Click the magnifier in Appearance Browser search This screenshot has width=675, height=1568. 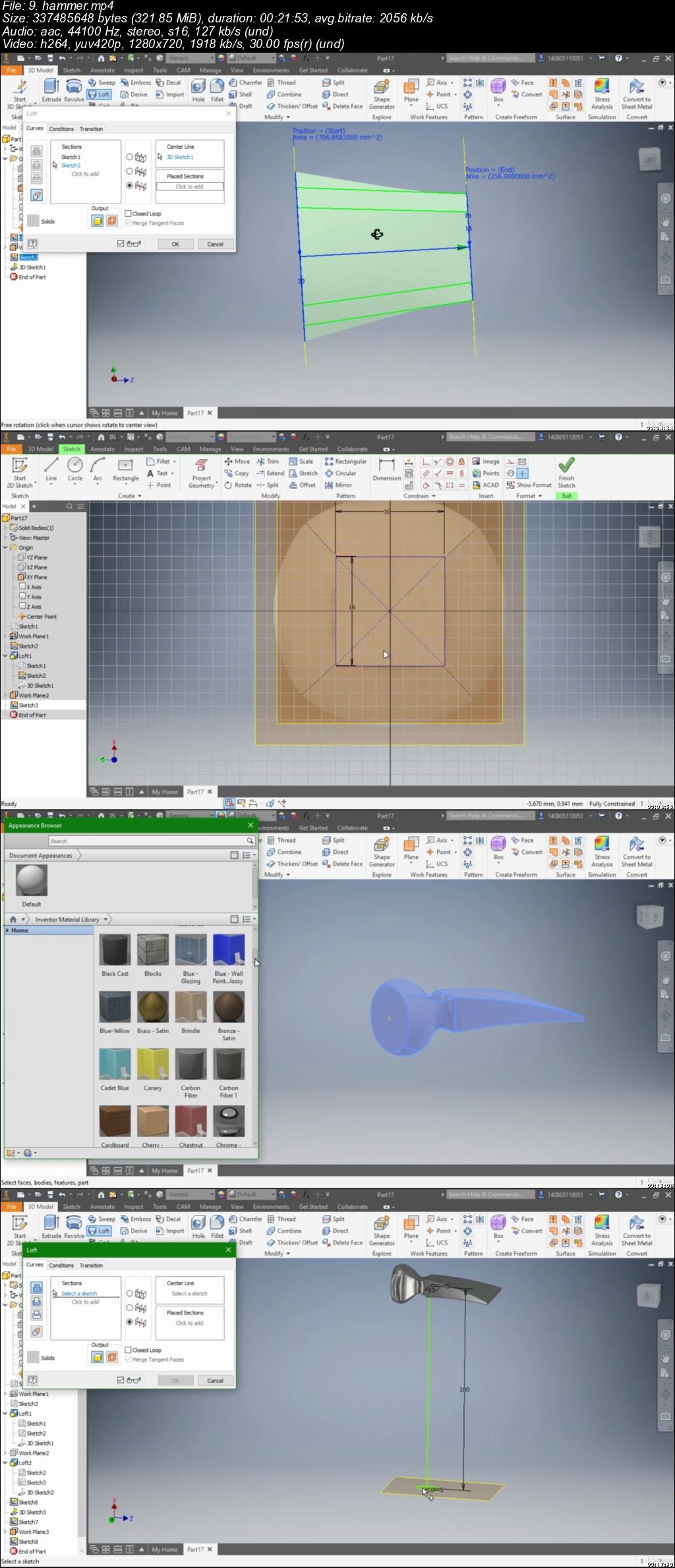click(x=250, y=841)
